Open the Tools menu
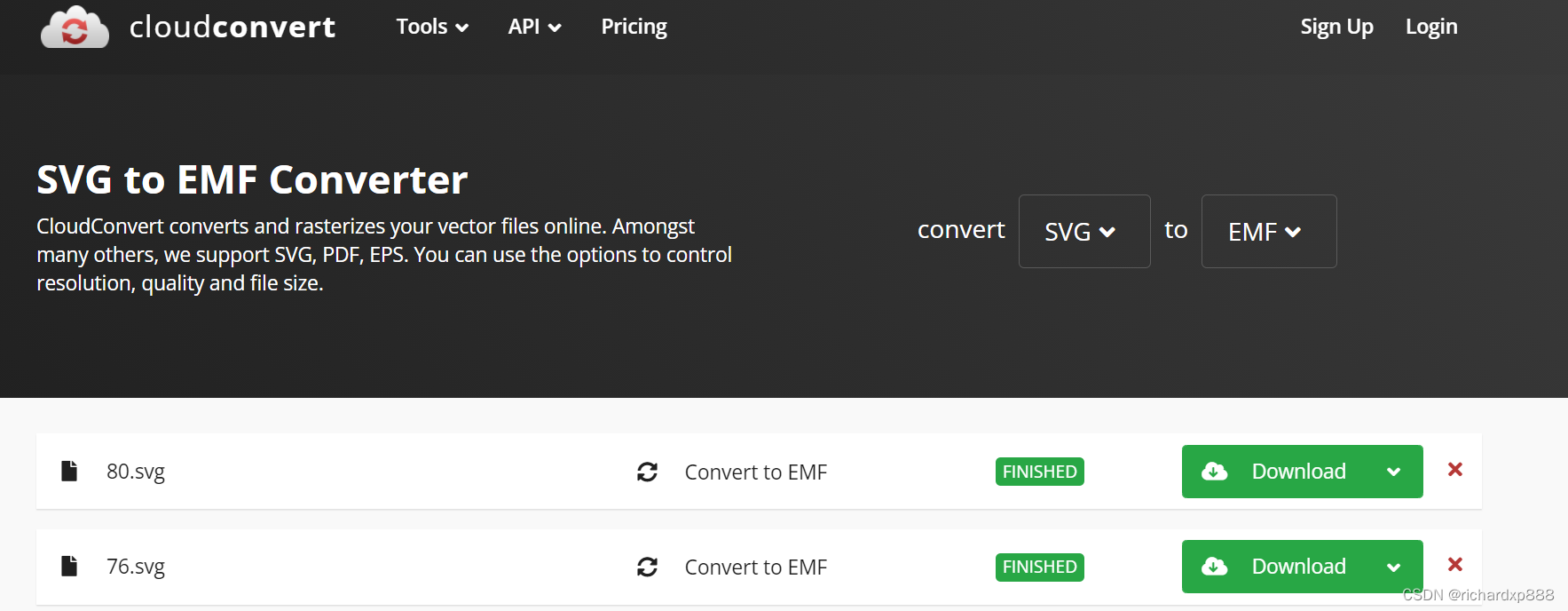 tap(432, 27)
